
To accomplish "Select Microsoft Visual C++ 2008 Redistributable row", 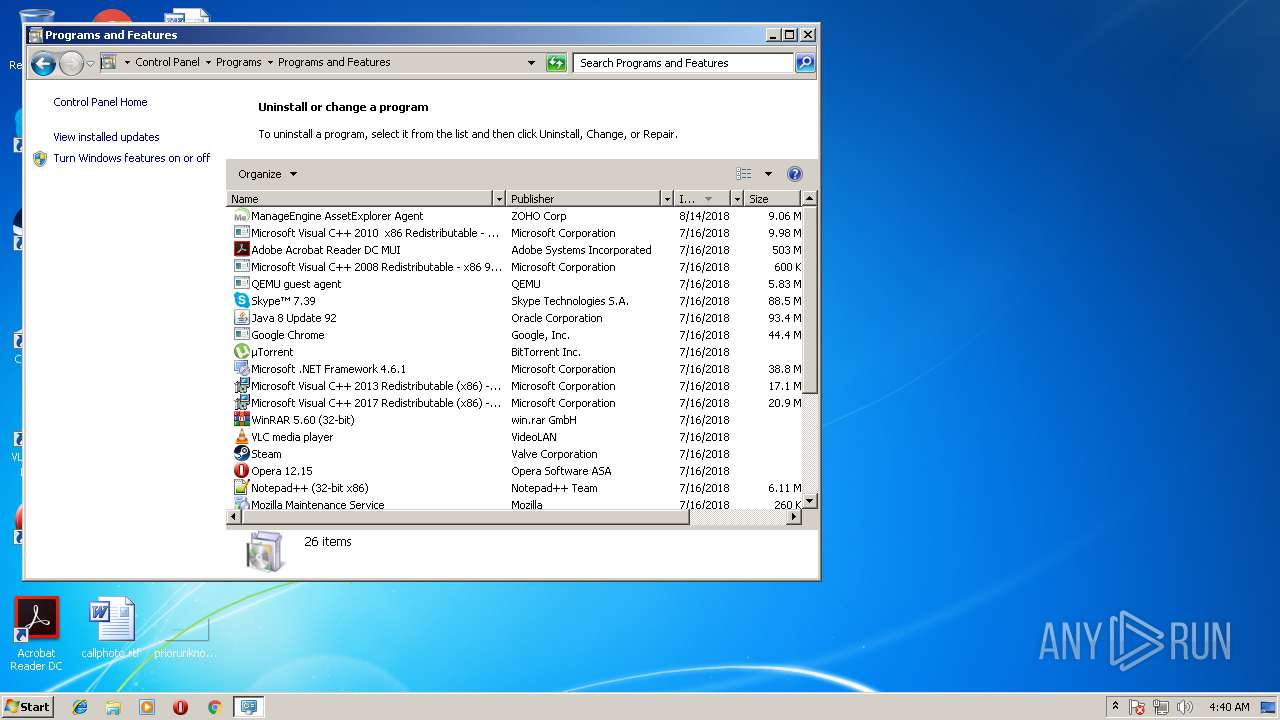I will pyautogui.click(x=516, y=267).
